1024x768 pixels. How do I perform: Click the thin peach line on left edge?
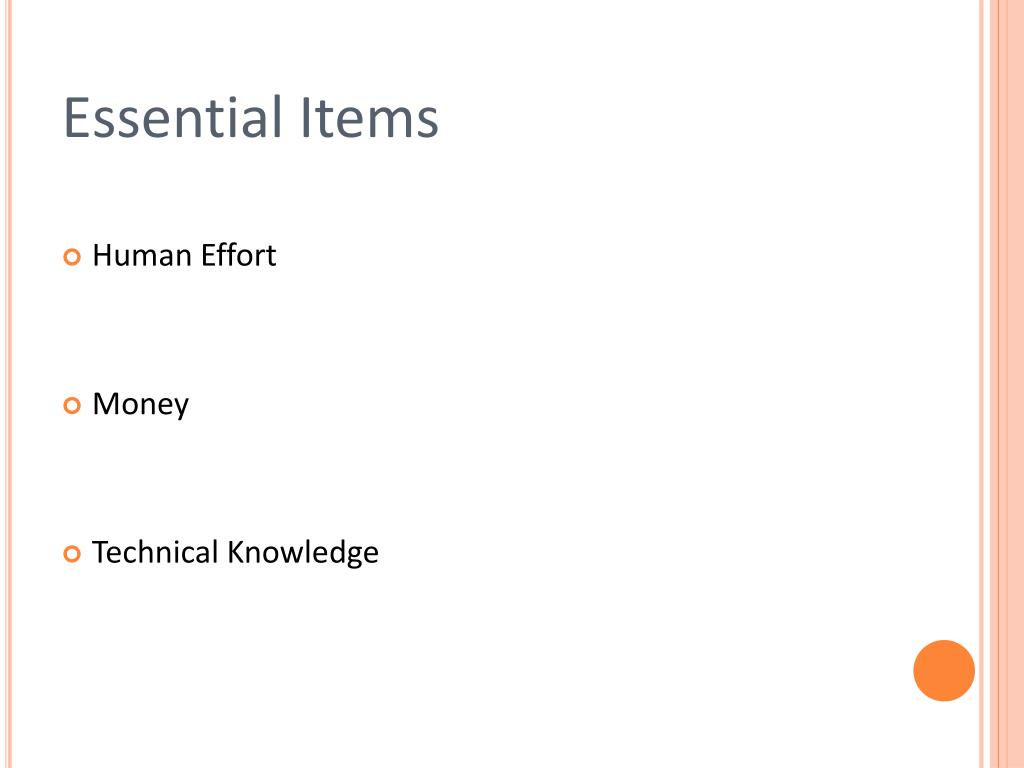(8, 384)
